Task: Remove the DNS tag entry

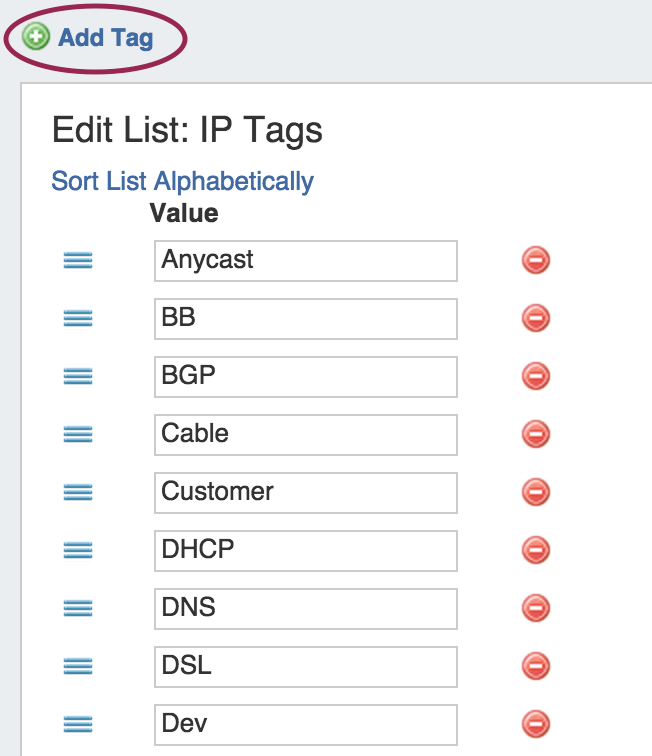Action: tap(536, 609)
